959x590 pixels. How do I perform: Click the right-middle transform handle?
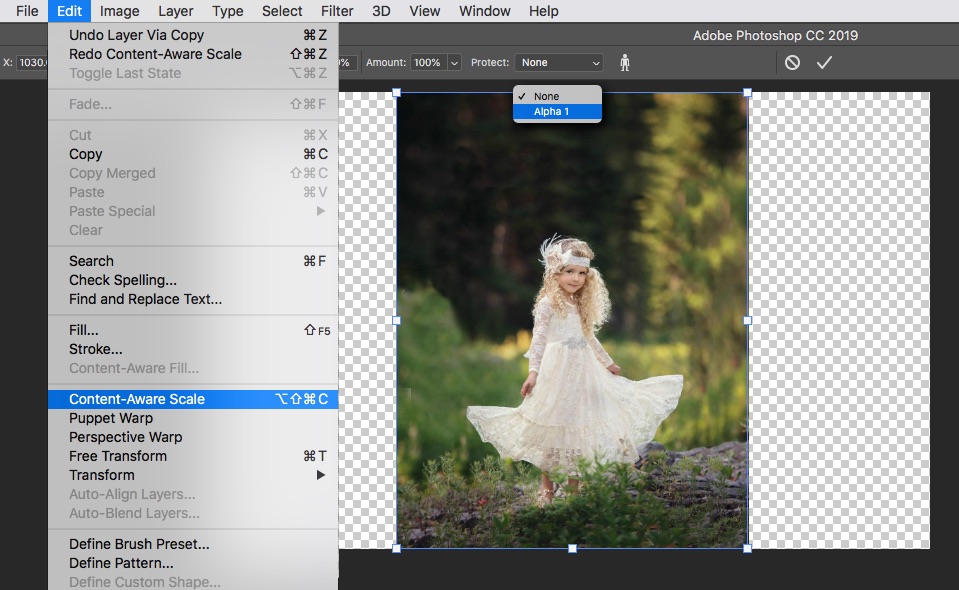[x=748, y=321]
